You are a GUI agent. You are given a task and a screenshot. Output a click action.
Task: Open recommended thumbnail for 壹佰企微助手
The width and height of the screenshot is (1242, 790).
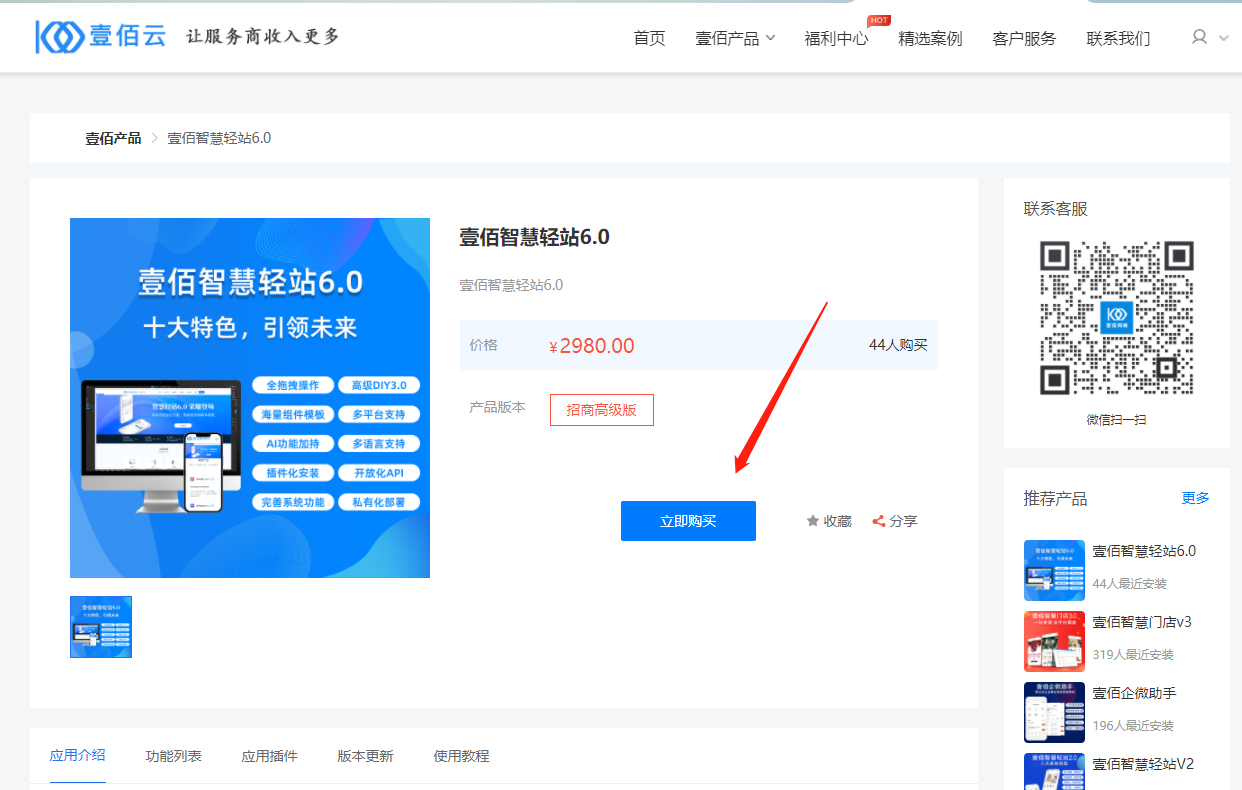click(x=1054, y=712)
